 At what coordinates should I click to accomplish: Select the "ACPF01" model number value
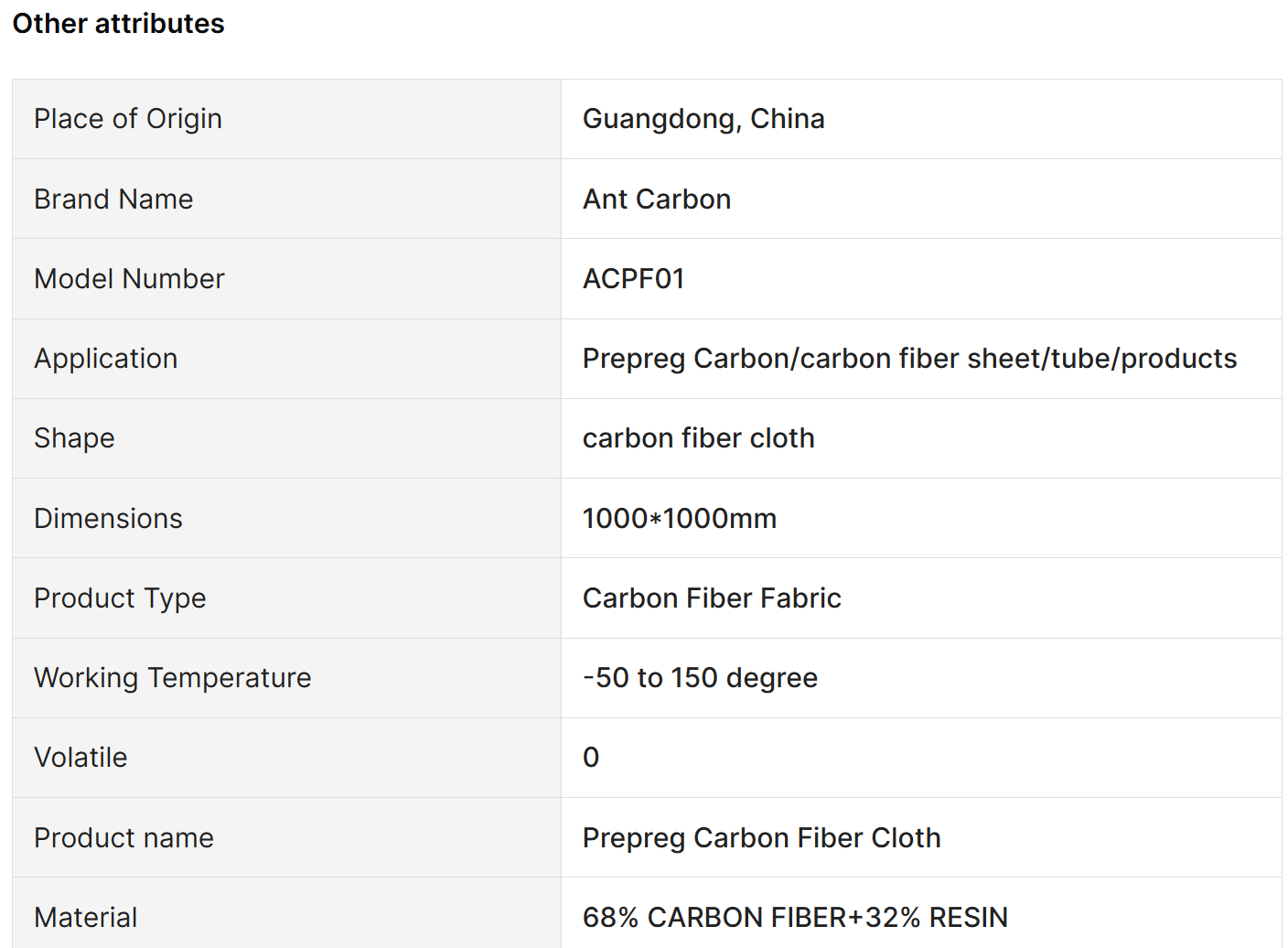pos(634,279)
